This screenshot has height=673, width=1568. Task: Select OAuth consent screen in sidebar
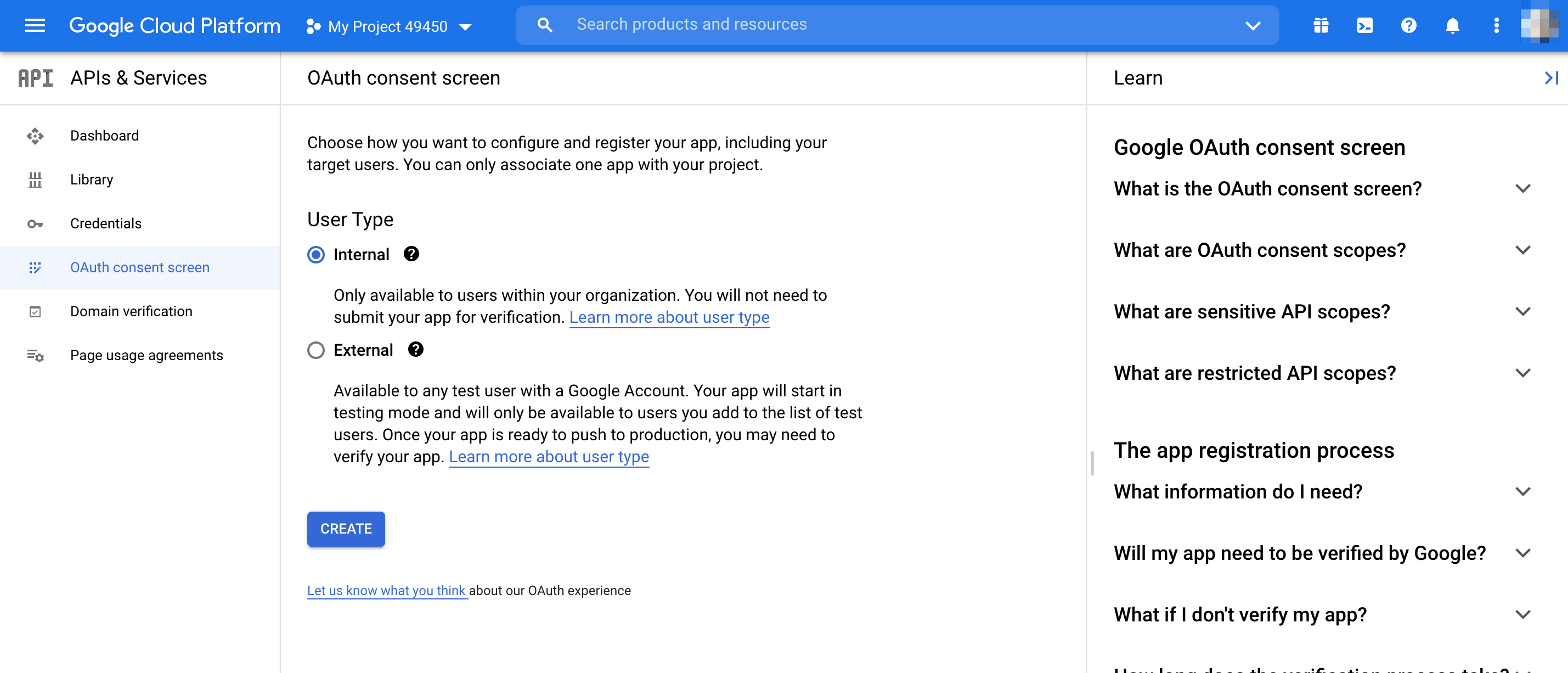140,267
